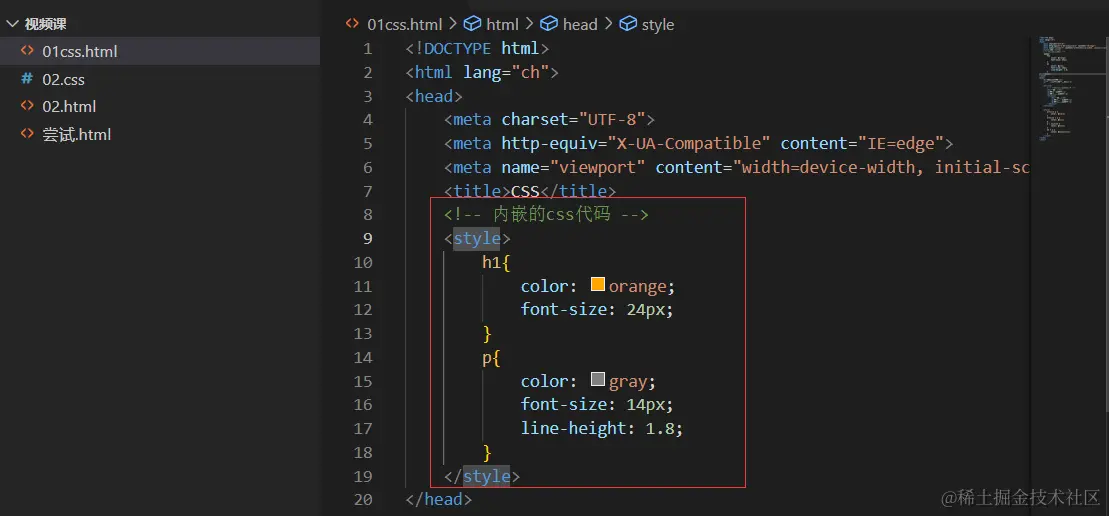Click the file icon beside 02.html
This screenshot has height=516, width=1109.
[x=27, y=106]
